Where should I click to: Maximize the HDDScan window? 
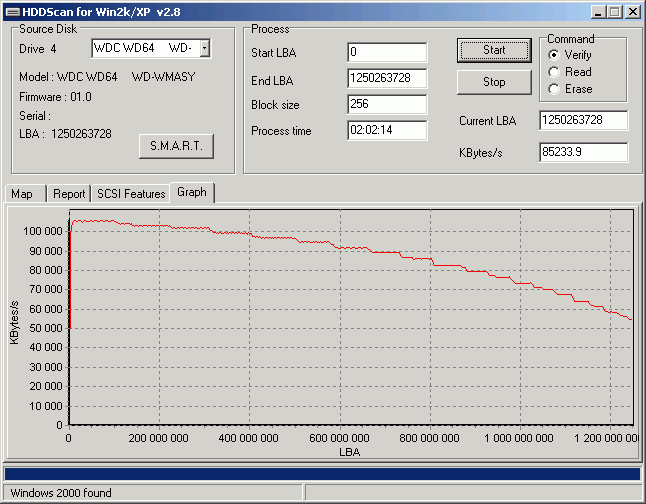[614, 12]
